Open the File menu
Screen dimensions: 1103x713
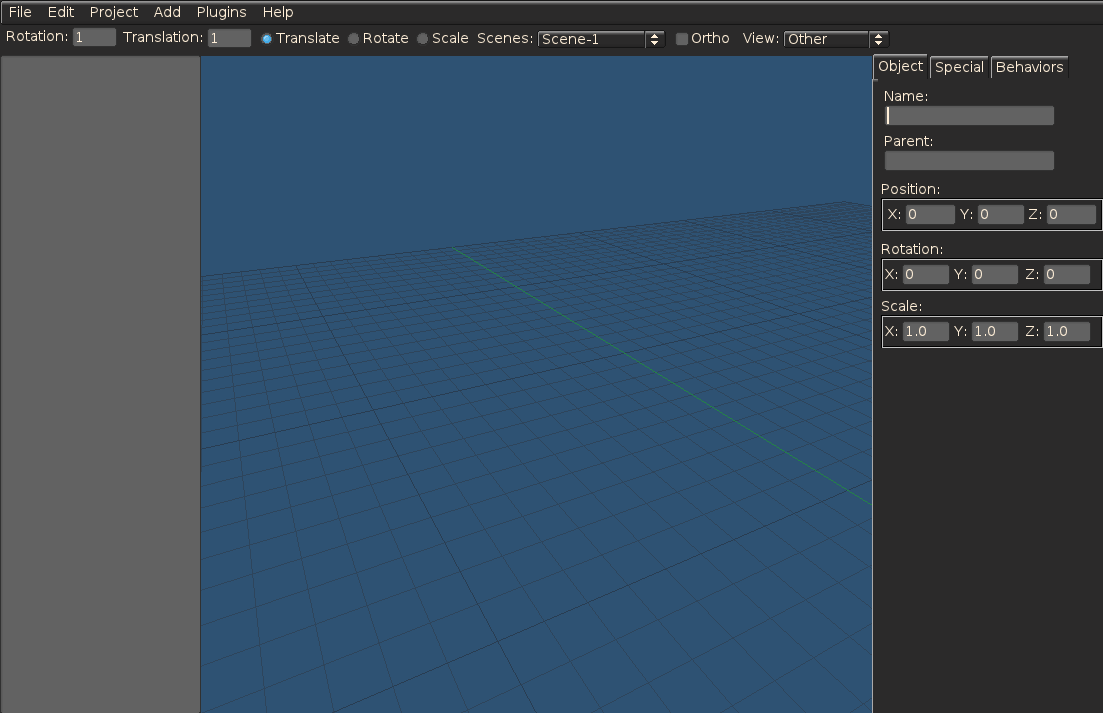pos(20,12)
